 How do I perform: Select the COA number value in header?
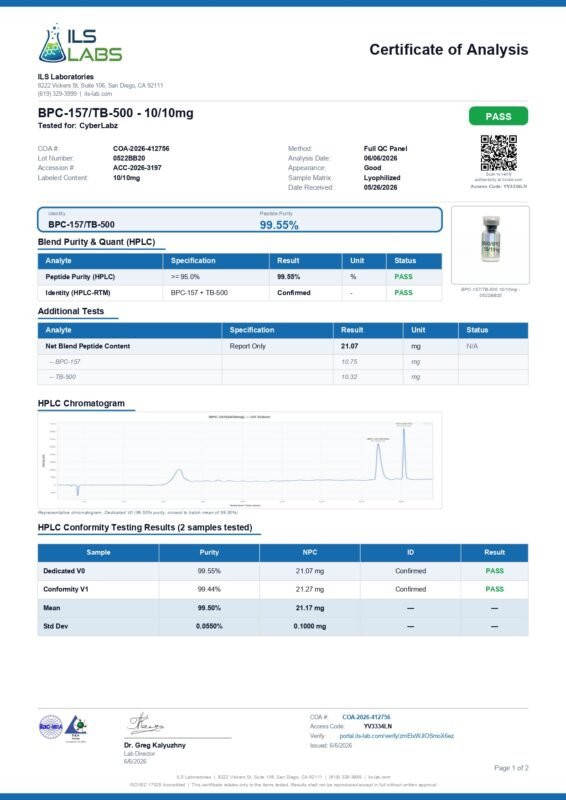point(141,148)
